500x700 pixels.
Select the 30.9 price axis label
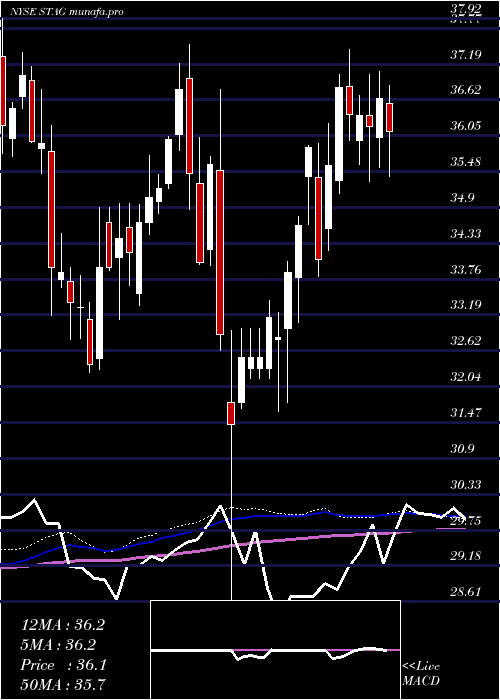(462, 449)
